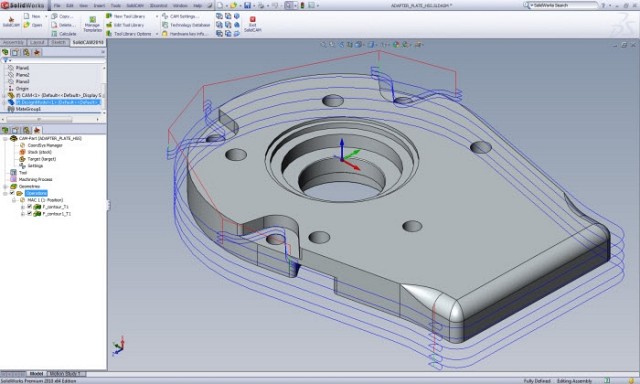The height and width of the screenshot is (384, 640).
Task: Click Apply Scene icon
Action: [x=405, y=44]
